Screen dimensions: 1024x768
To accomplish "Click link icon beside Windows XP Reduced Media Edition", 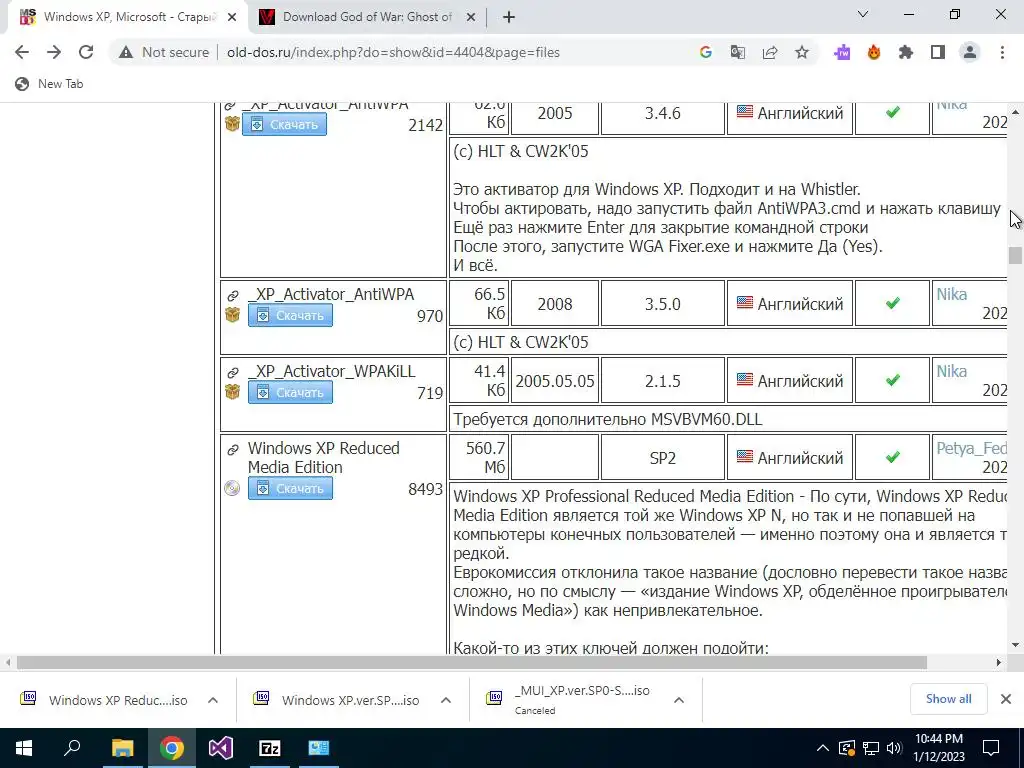I will 232,450.
